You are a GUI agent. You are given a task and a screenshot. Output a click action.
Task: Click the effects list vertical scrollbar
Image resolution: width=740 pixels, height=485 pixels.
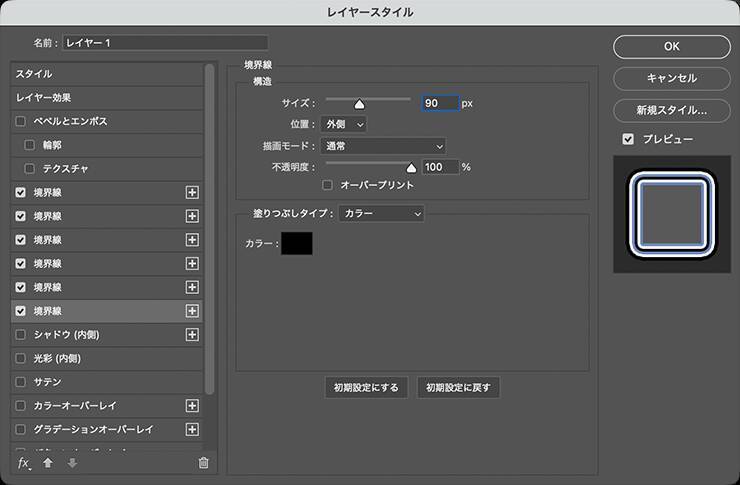[210, 229]
